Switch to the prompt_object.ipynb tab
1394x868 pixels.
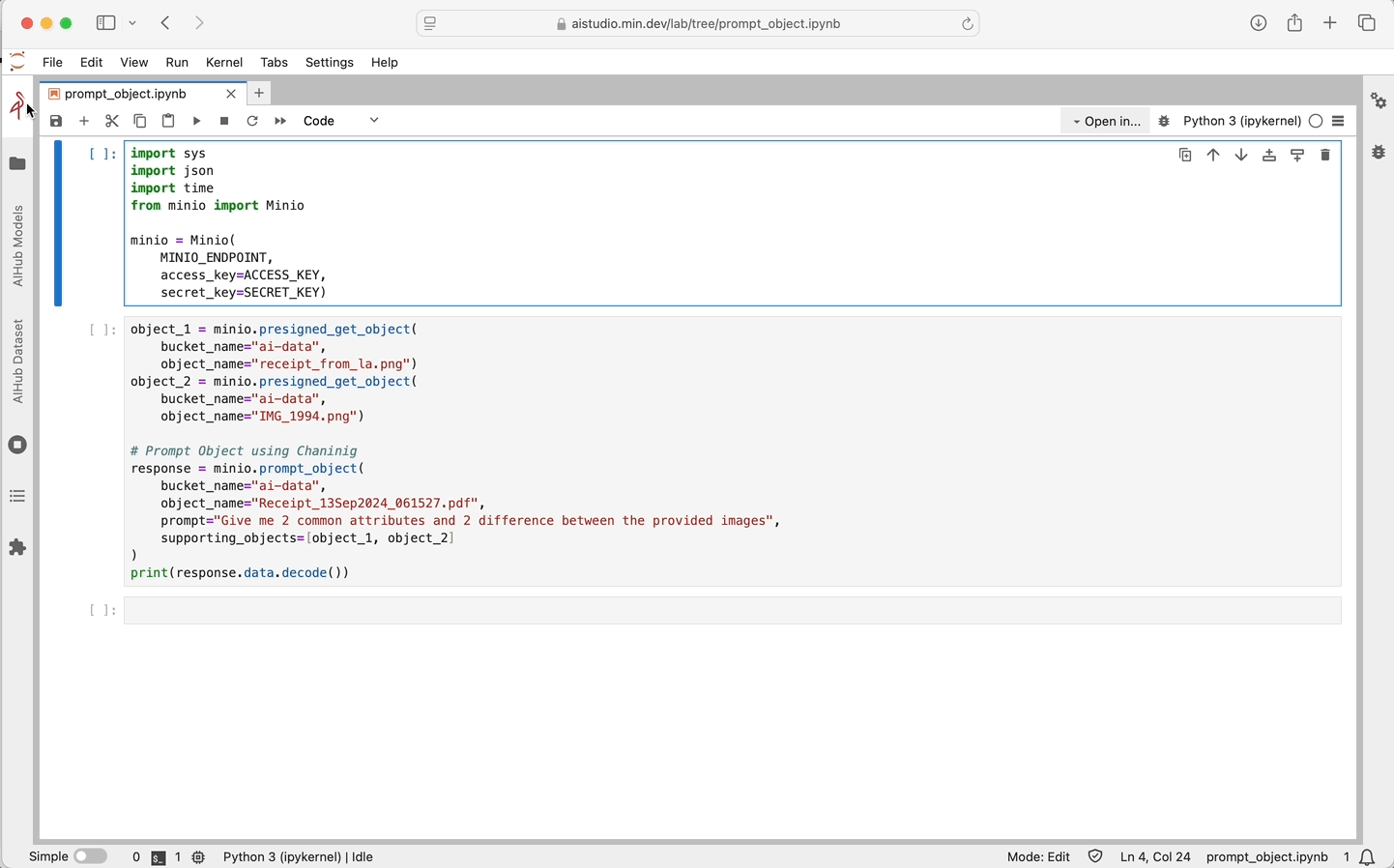(126, 94)
